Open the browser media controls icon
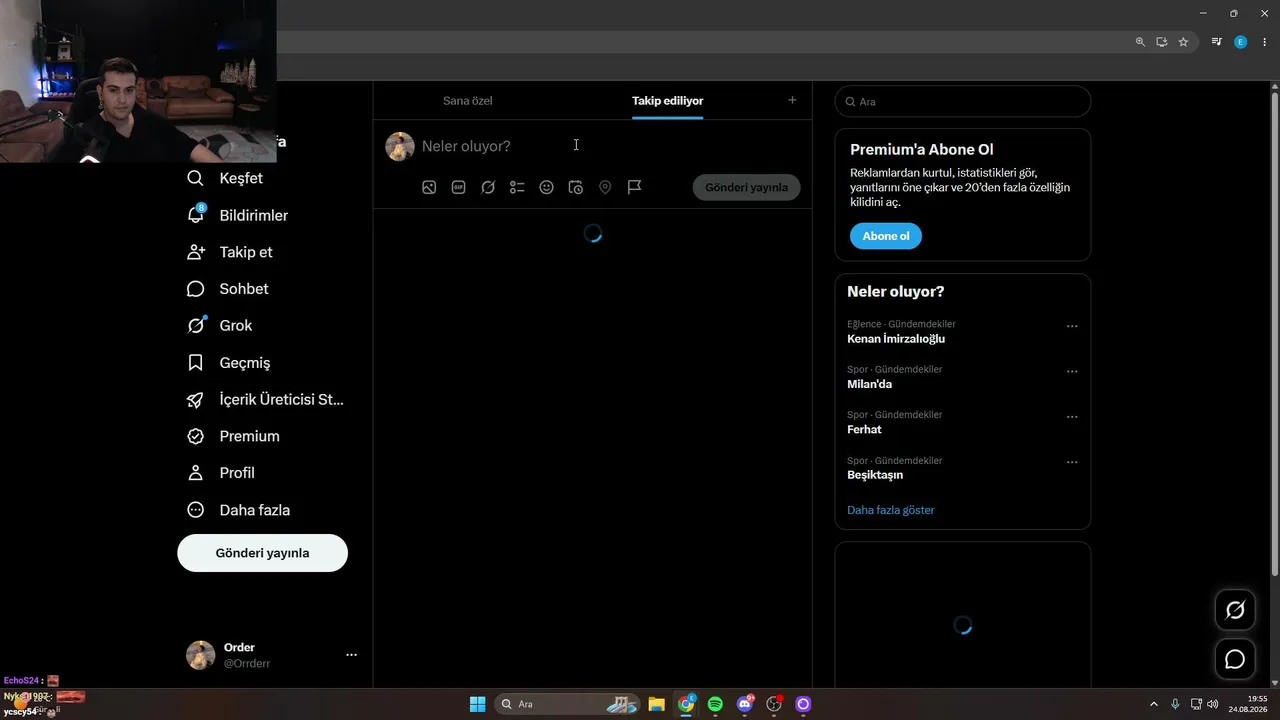Image resolution: width=1280 pixels, height=720 pixels. point(1217,42)
